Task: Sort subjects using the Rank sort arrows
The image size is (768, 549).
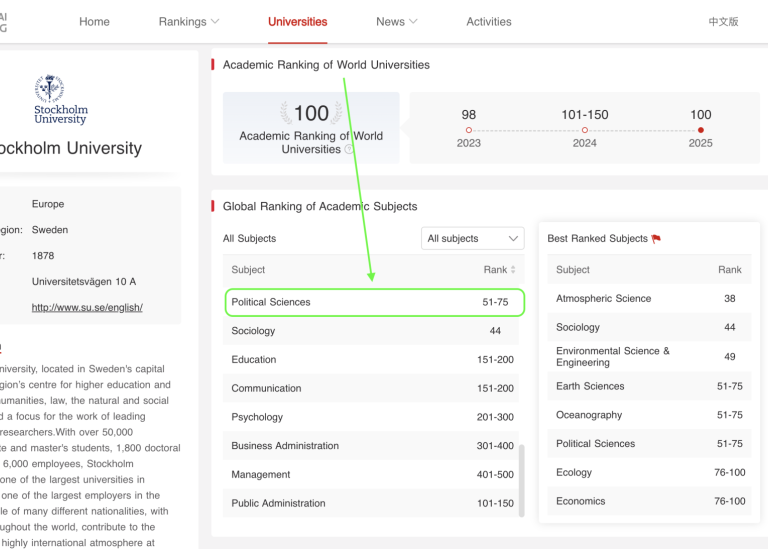Action: (514, 270)
